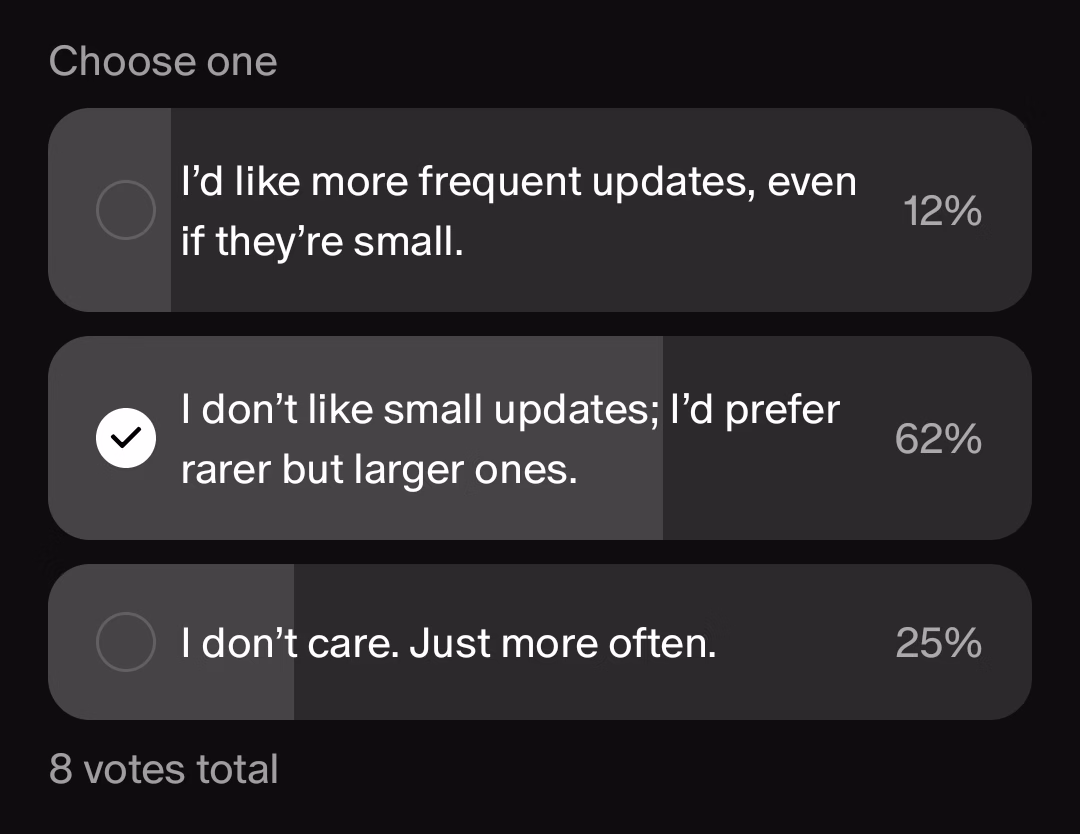Click the "Choose one" poll heading
Screen dimensions: 1080x834
[x=163, y=62]
